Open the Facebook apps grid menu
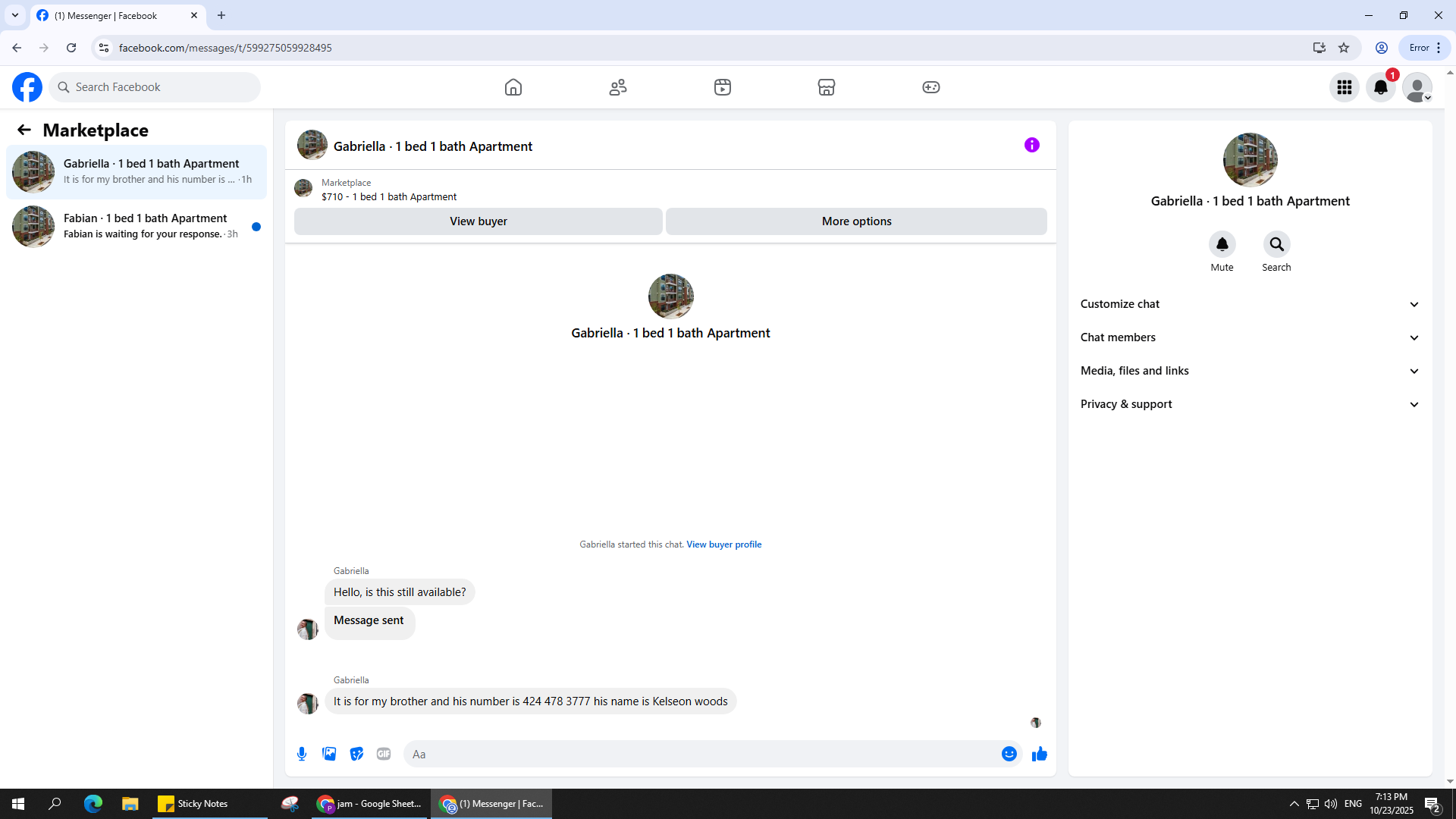This screenshot has height=819, width=1456. click(x=1344, y=87)
